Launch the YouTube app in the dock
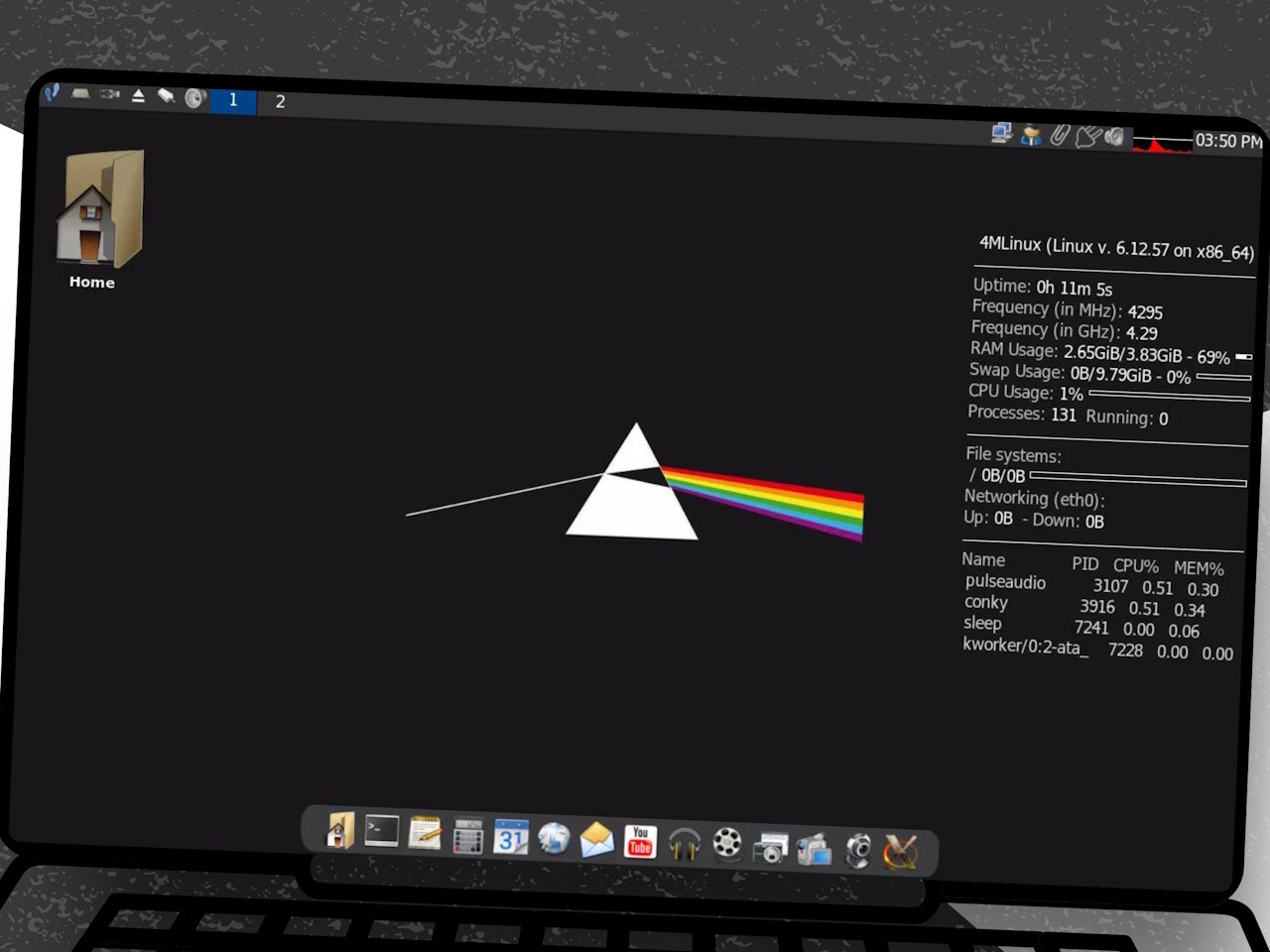 pyautogui.click(x=640, y=841)
